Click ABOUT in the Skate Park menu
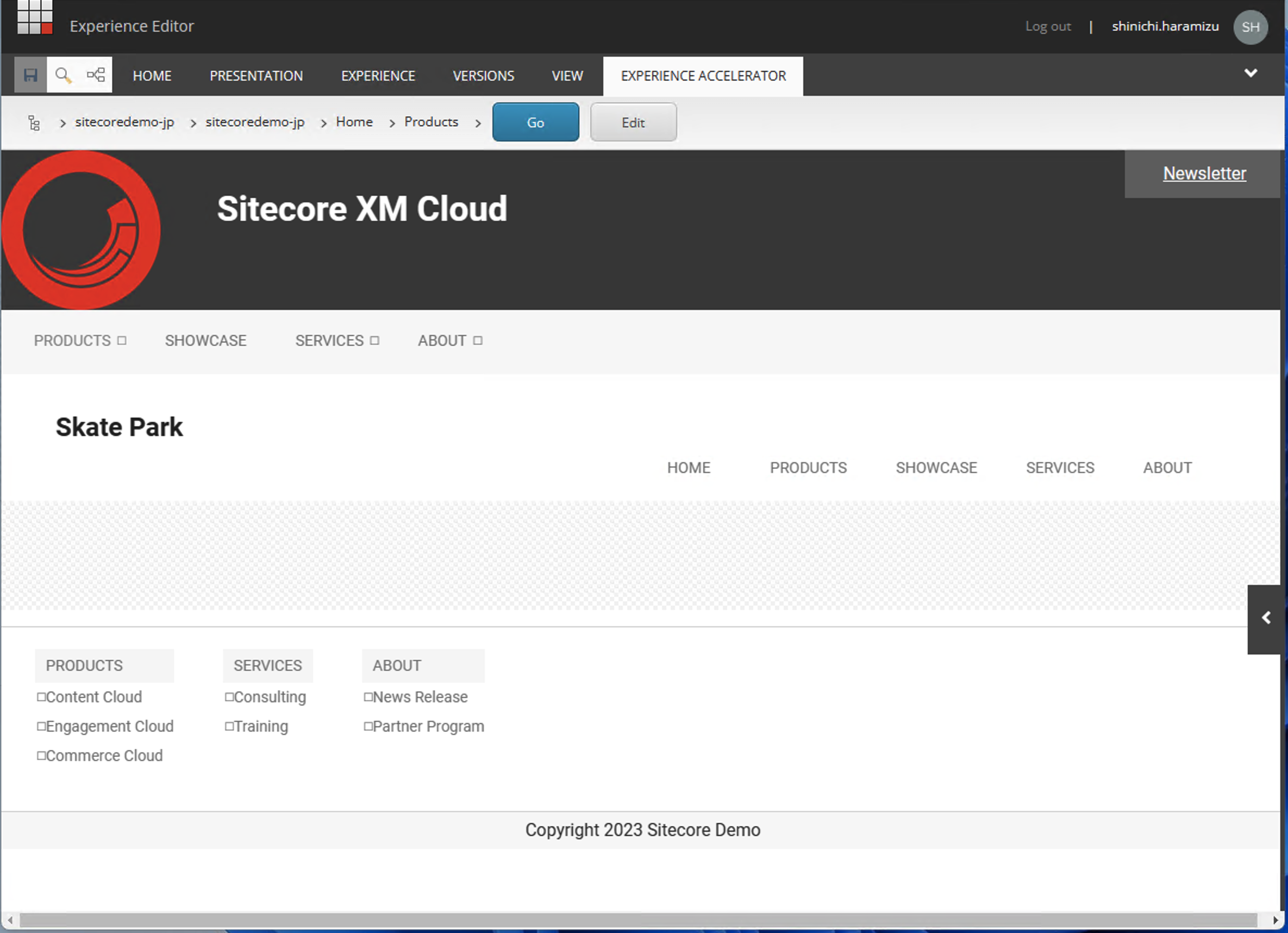This screenshot has width=1288, height=933. (x=1167, y=468)
